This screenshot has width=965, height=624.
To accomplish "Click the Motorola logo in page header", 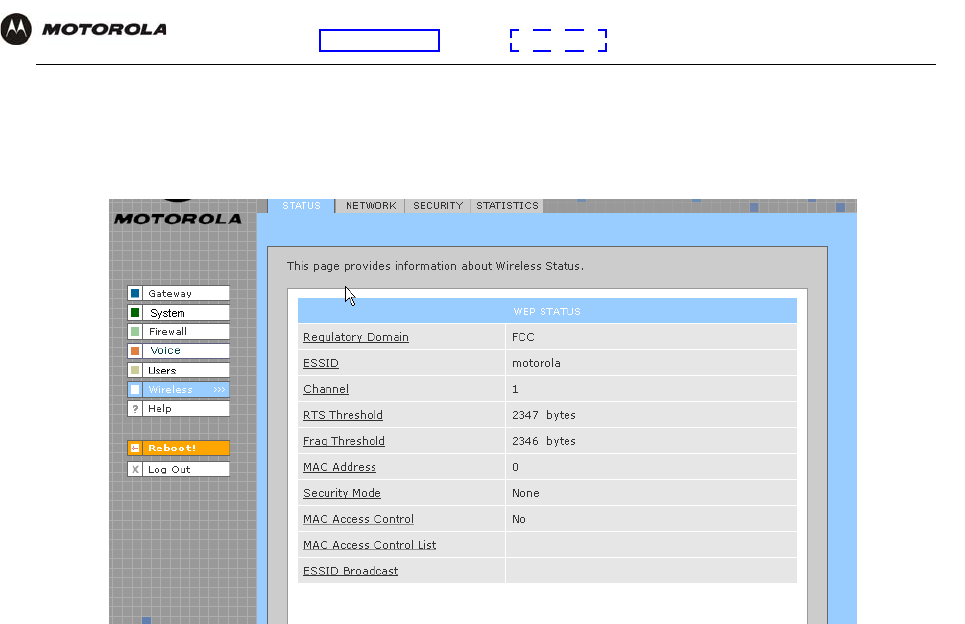I will coord(84,29).
